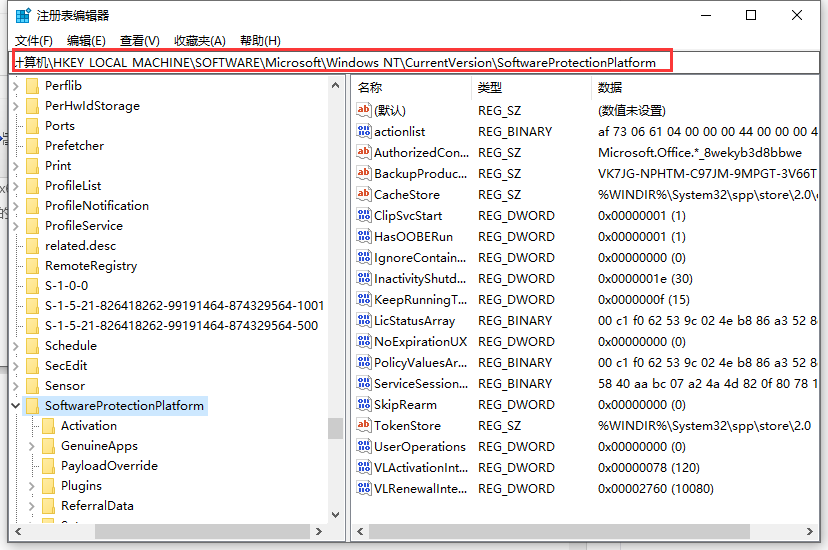Click the tree pane vertical scrollbar thumb
This screenshot has width=828, height=550.
pyautogui.click(x=335, y=427)
